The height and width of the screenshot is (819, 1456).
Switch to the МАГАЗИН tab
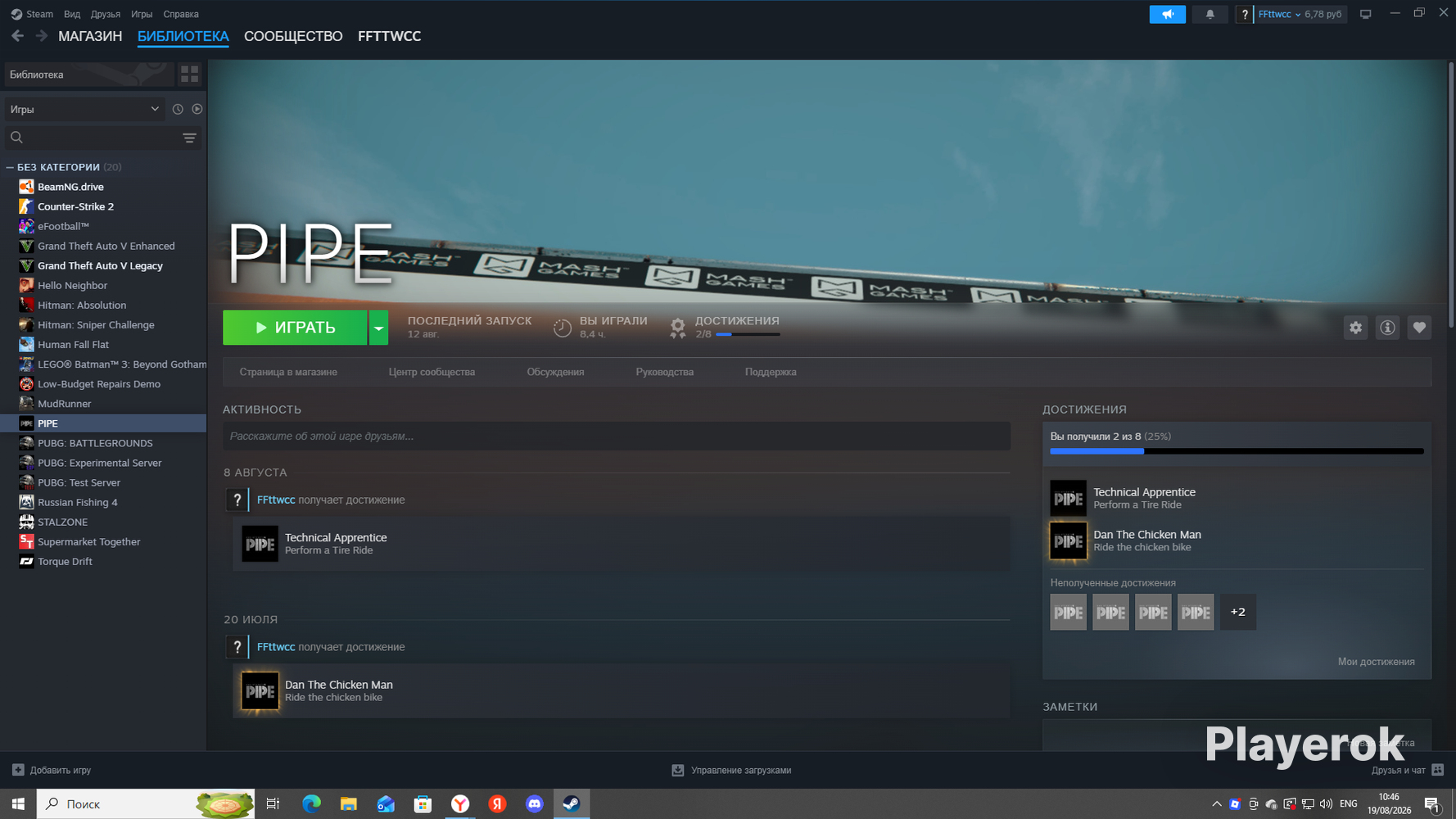90,36
